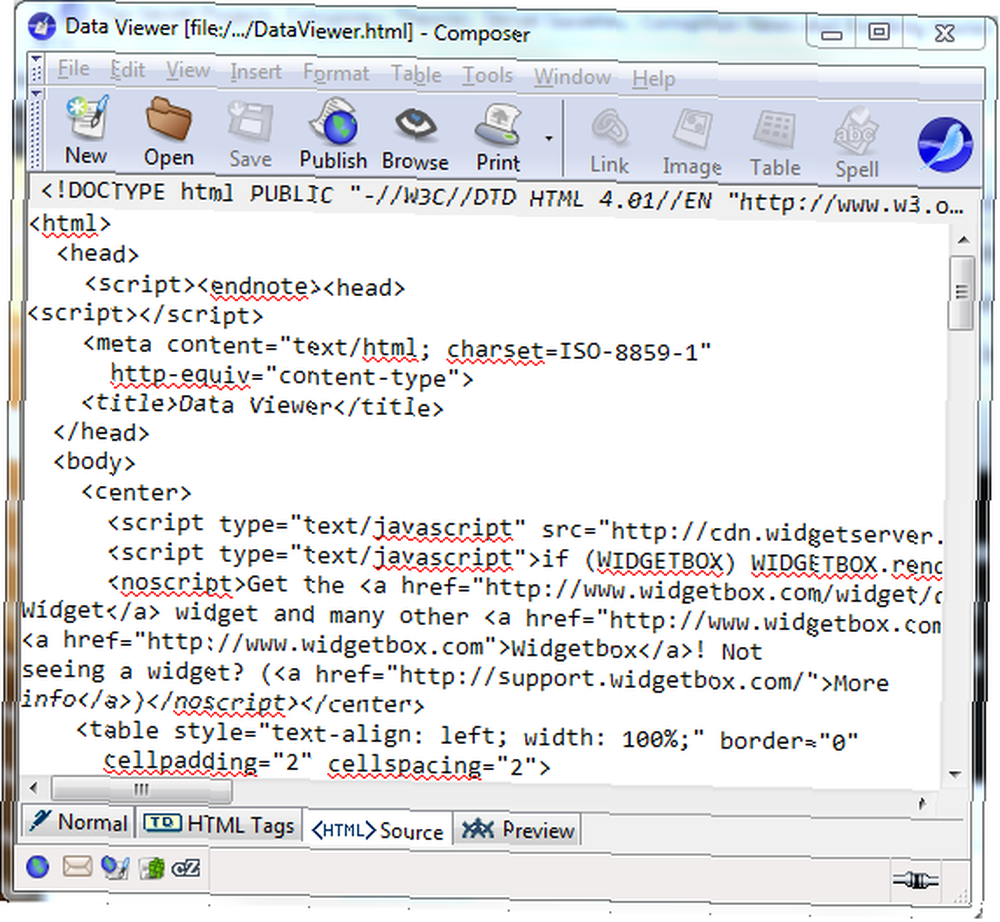Click the <endnote> tag in the source
This screenshot has width=1000, height=922.
(x=258, y=286)
